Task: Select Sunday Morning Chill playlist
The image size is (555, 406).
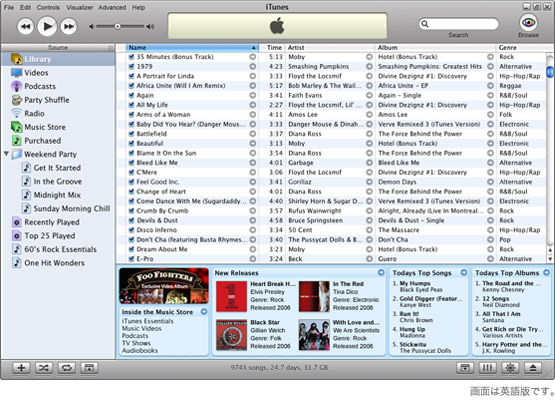Action: tap(58, 208)
